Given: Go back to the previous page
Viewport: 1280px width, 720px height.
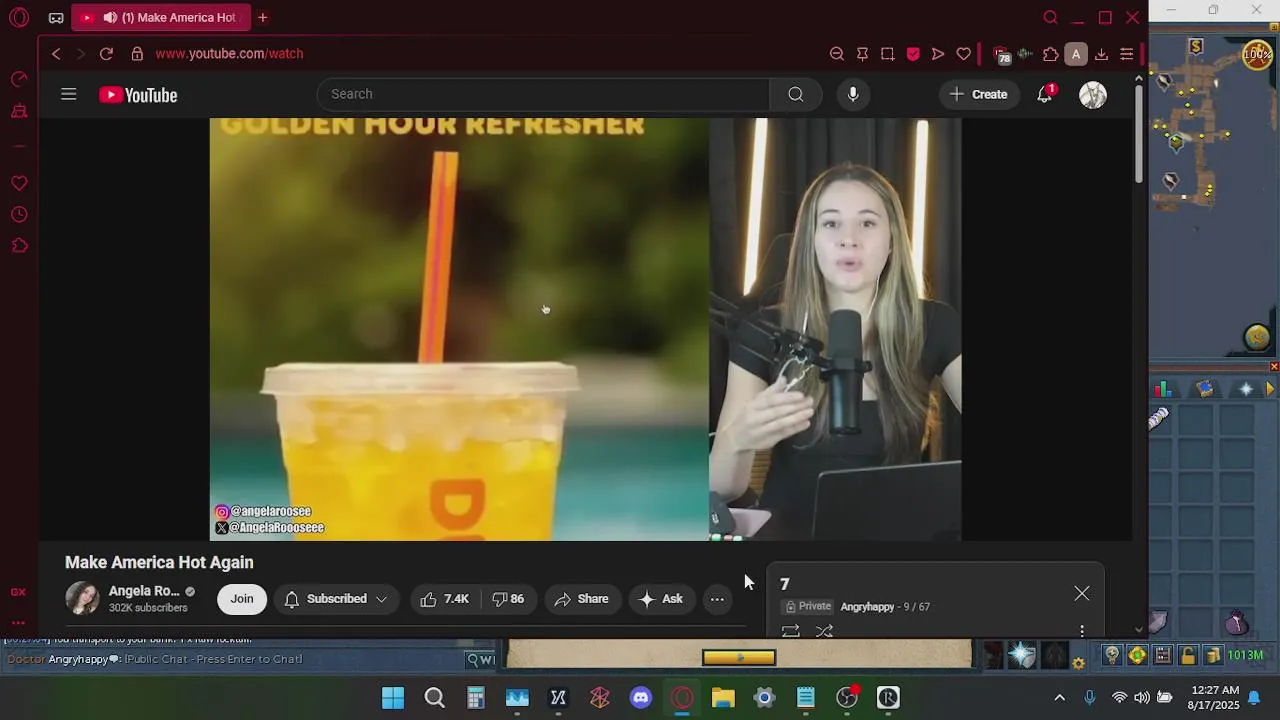Looking at the screenshot, I should 56,54.
